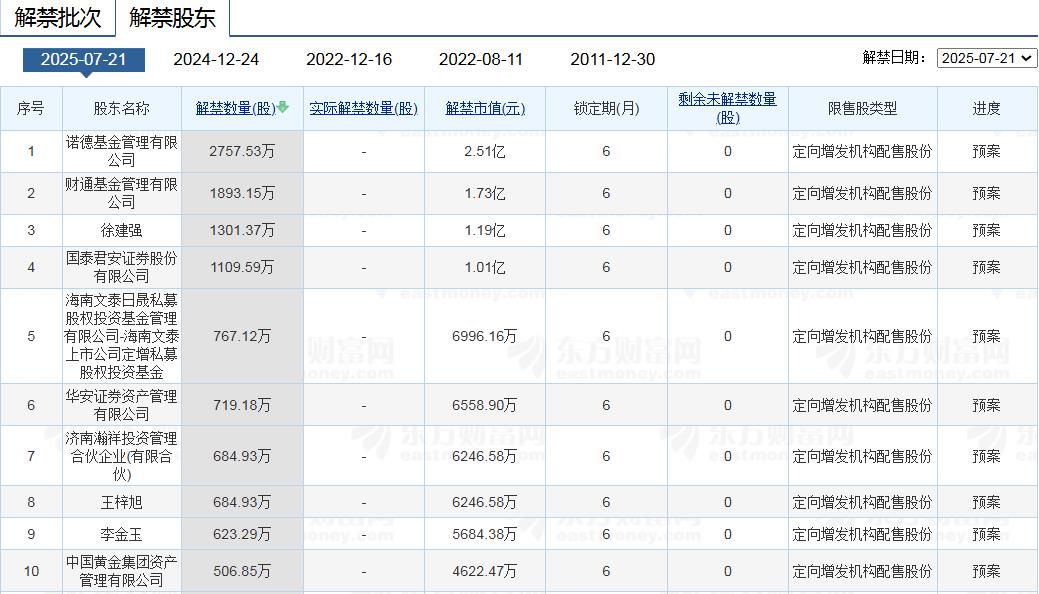This screenshot has height=594, width=1039.
Task: Click the 1301.37万 unlock quantity cell
Action: [x=242, y=230]
